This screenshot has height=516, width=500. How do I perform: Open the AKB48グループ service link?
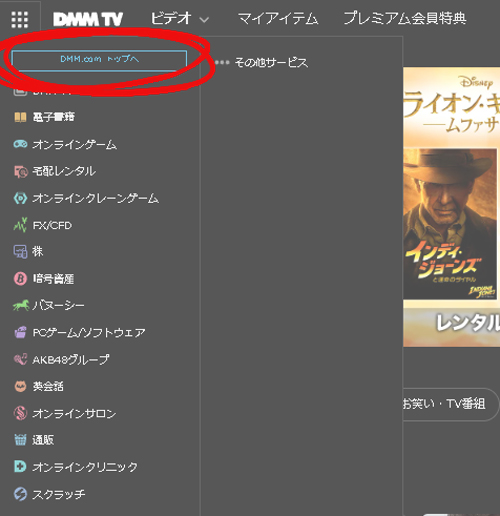(71, 360)
